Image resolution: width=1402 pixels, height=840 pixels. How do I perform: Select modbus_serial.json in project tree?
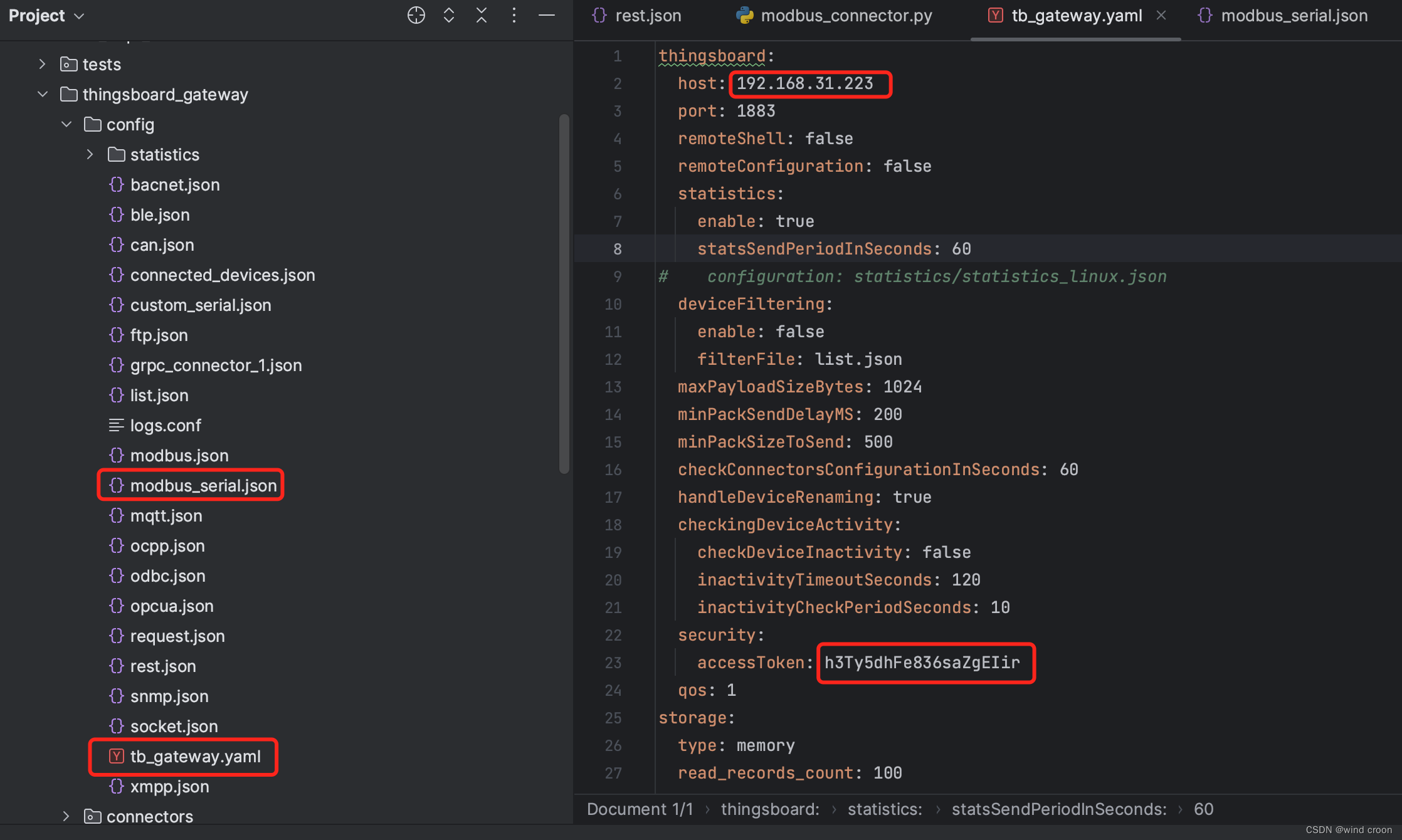pyautogui.click(x=203, y=485)
